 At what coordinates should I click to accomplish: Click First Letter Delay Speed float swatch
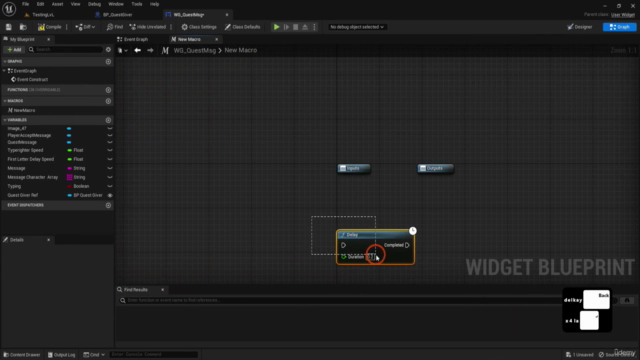pos(69,159)
